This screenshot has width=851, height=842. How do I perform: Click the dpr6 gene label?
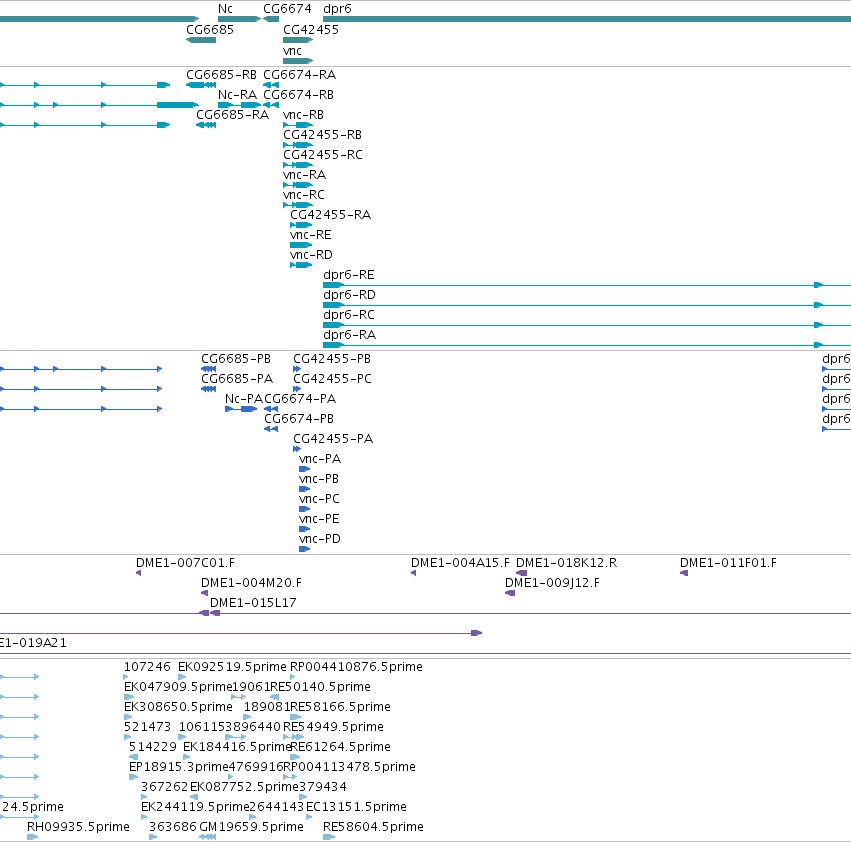(x=337, y=9)
